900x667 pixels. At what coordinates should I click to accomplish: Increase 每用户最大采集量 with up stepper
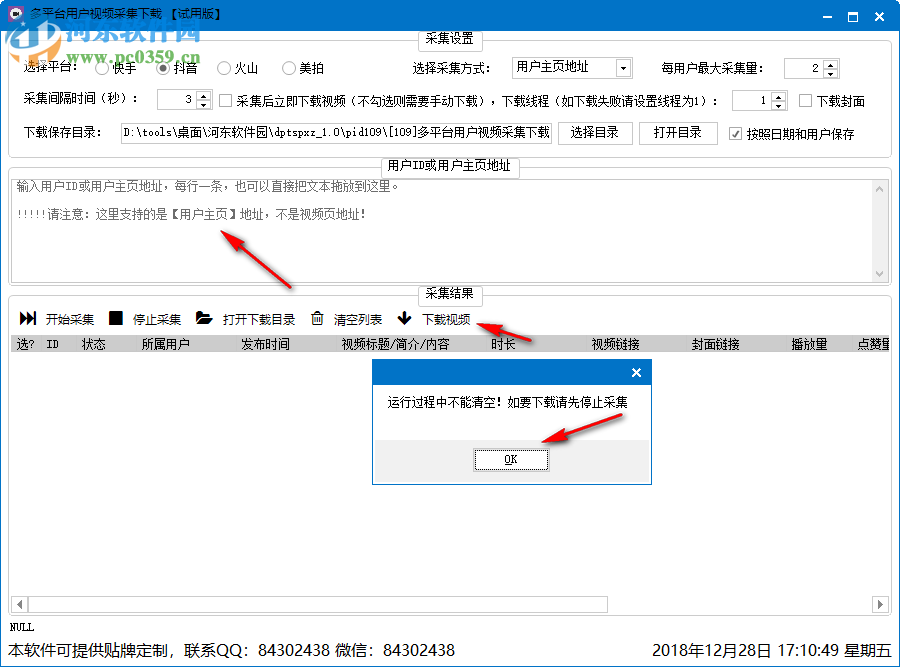pos(828,64)
